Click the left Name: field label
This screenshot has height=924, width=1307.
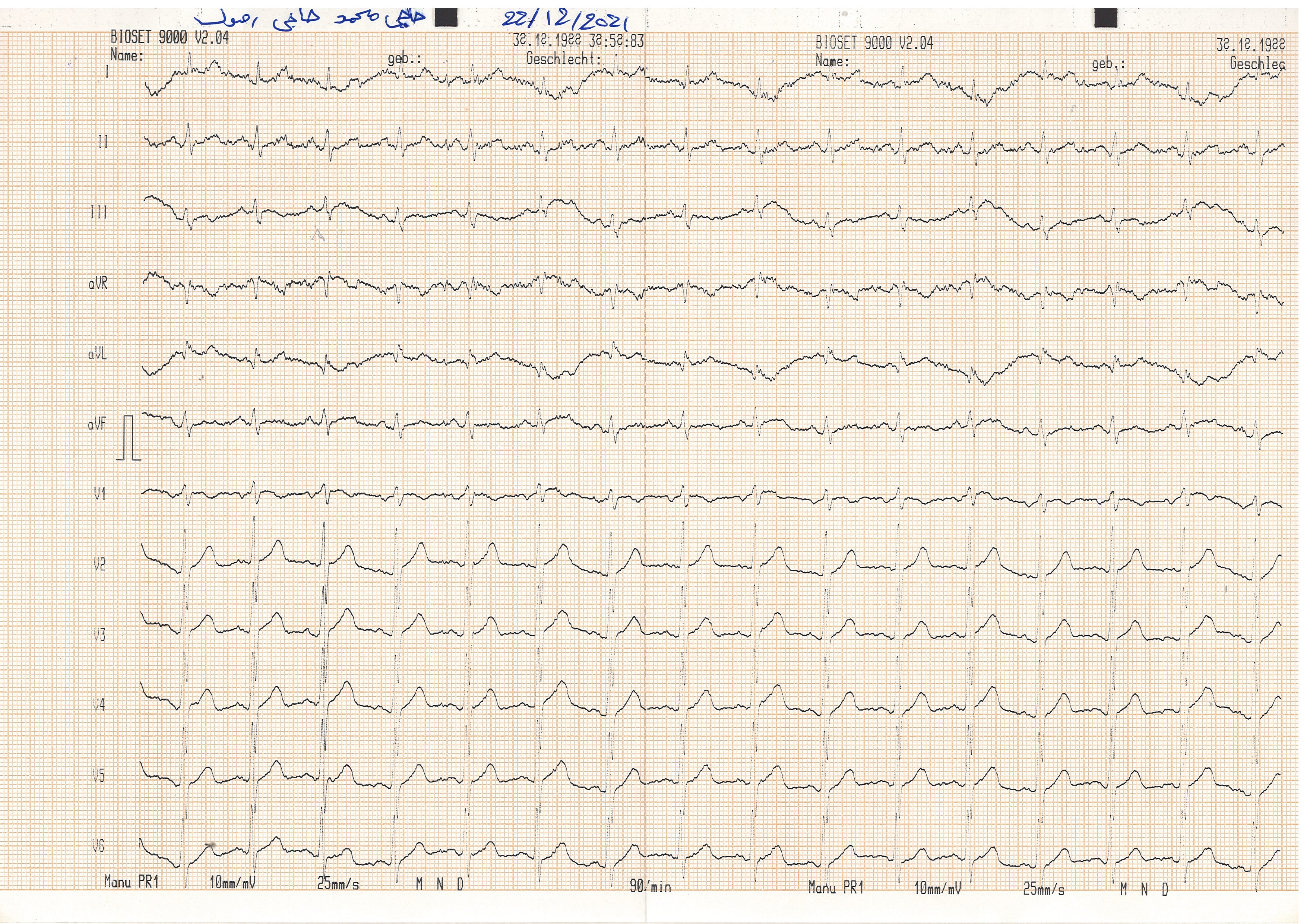click(127, 56)
